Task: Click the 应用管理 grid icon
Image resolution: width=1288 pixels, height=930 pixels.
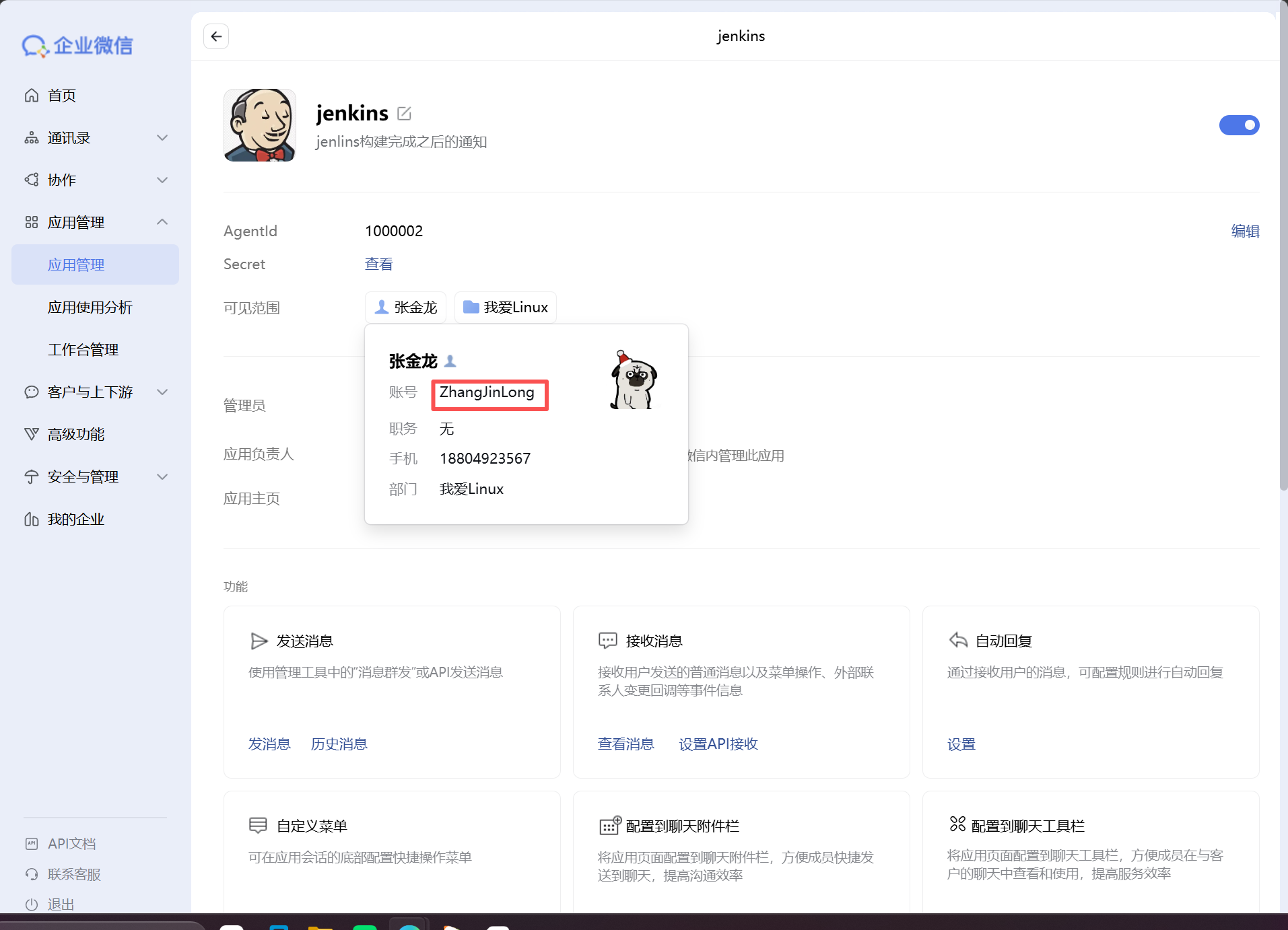Action: tap(32, 223)
